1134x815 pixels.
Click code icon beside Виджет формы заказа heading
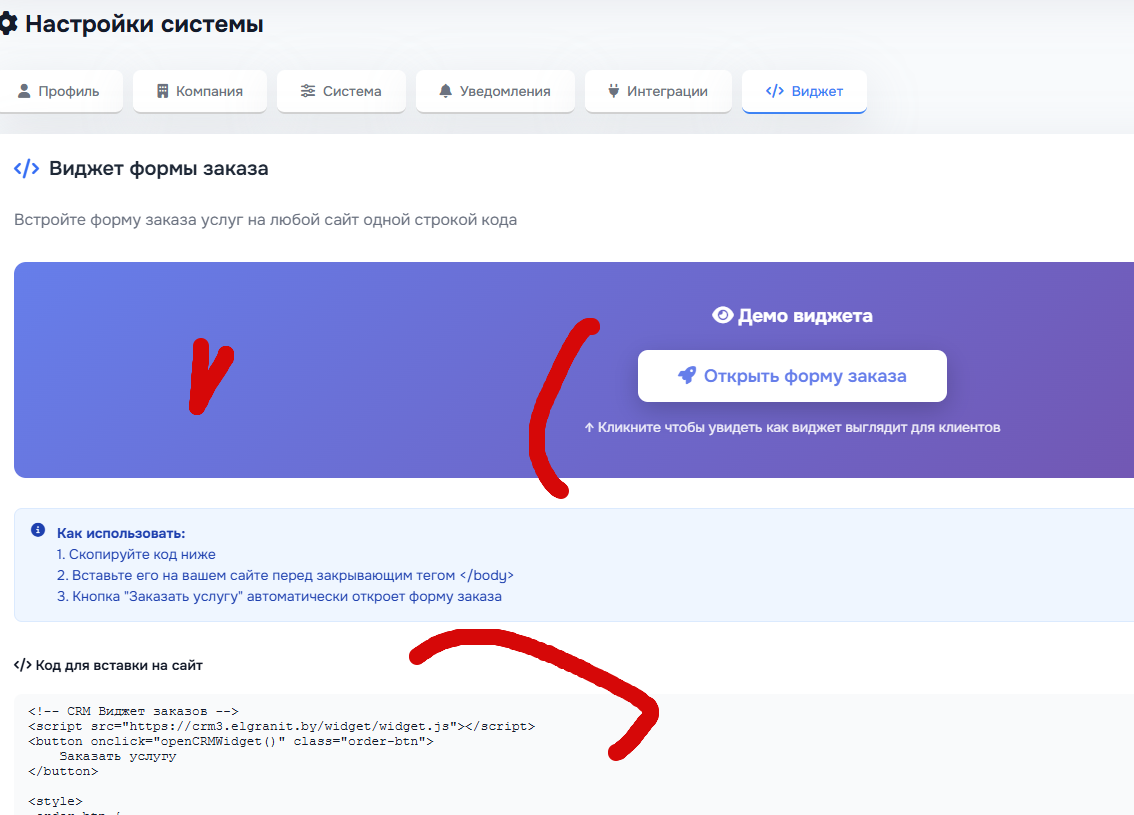tap(27, 169)
